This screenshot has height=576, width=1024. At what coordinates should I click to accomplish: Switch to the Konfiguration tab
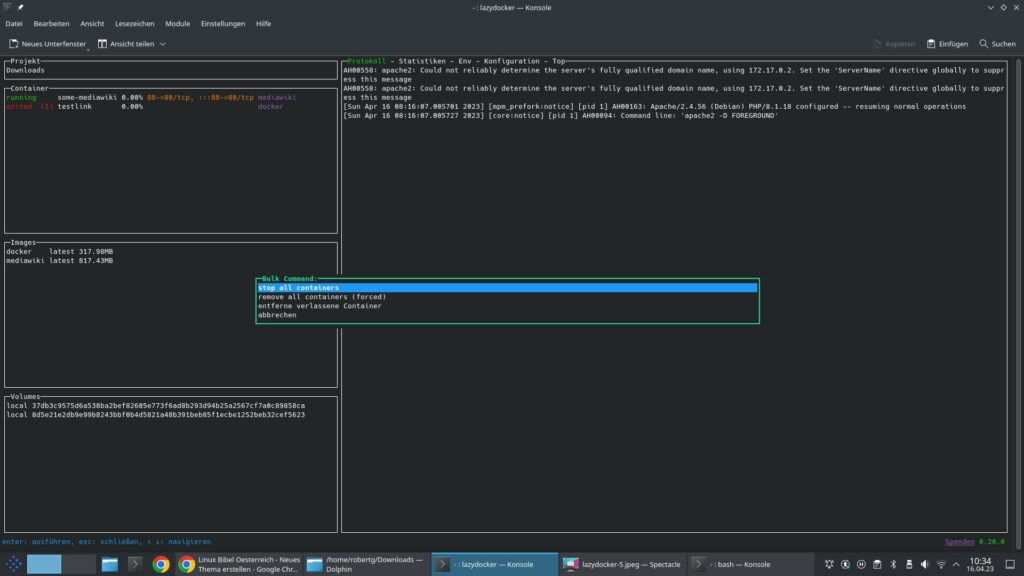(x=511, y=61)
